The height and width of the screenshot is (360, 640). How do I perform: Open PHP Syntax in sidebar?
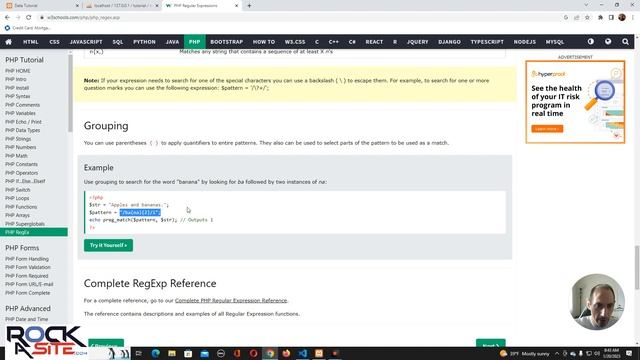18,96
